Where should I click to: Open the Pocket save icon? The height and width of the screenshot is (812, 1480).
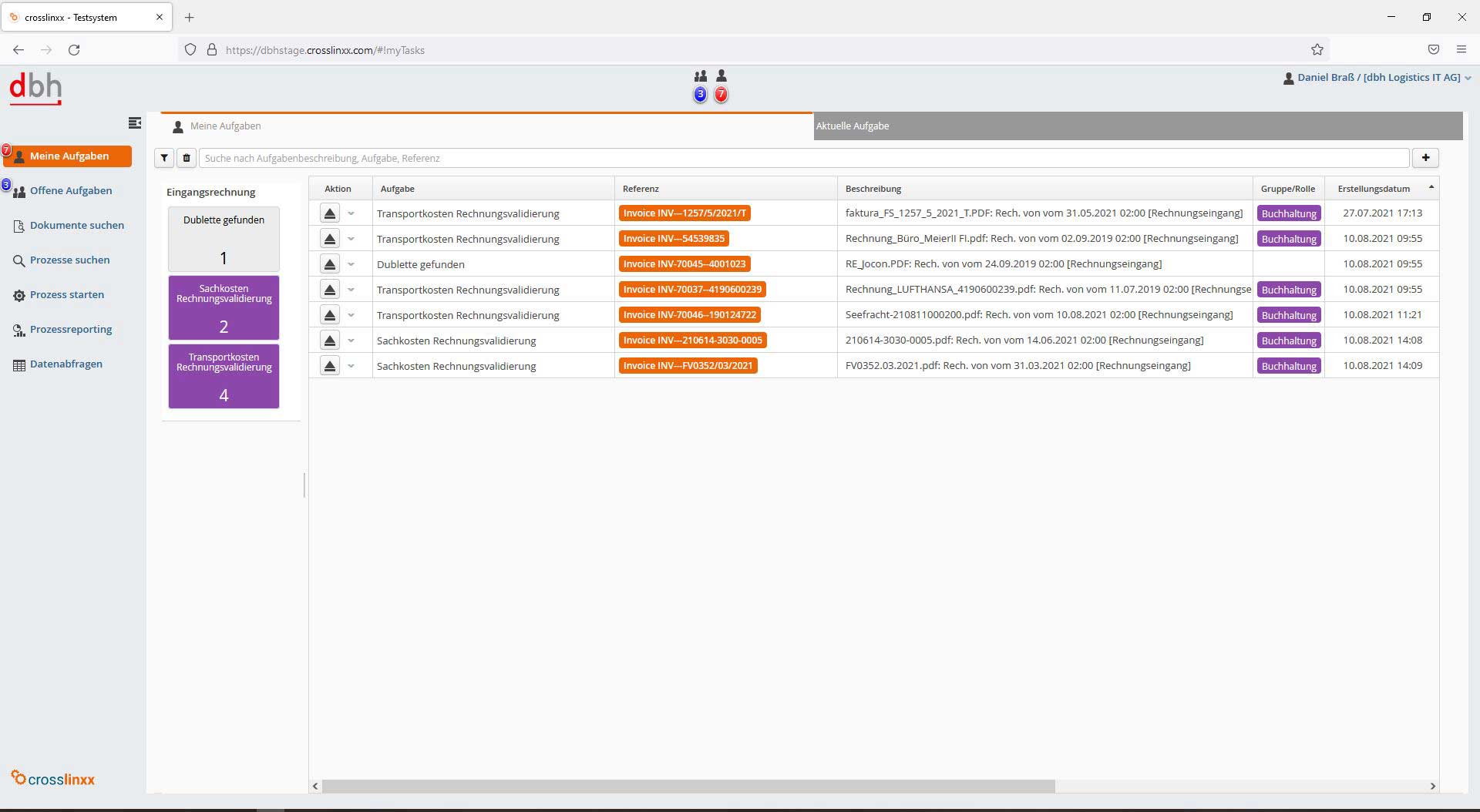click(1433, 50)
